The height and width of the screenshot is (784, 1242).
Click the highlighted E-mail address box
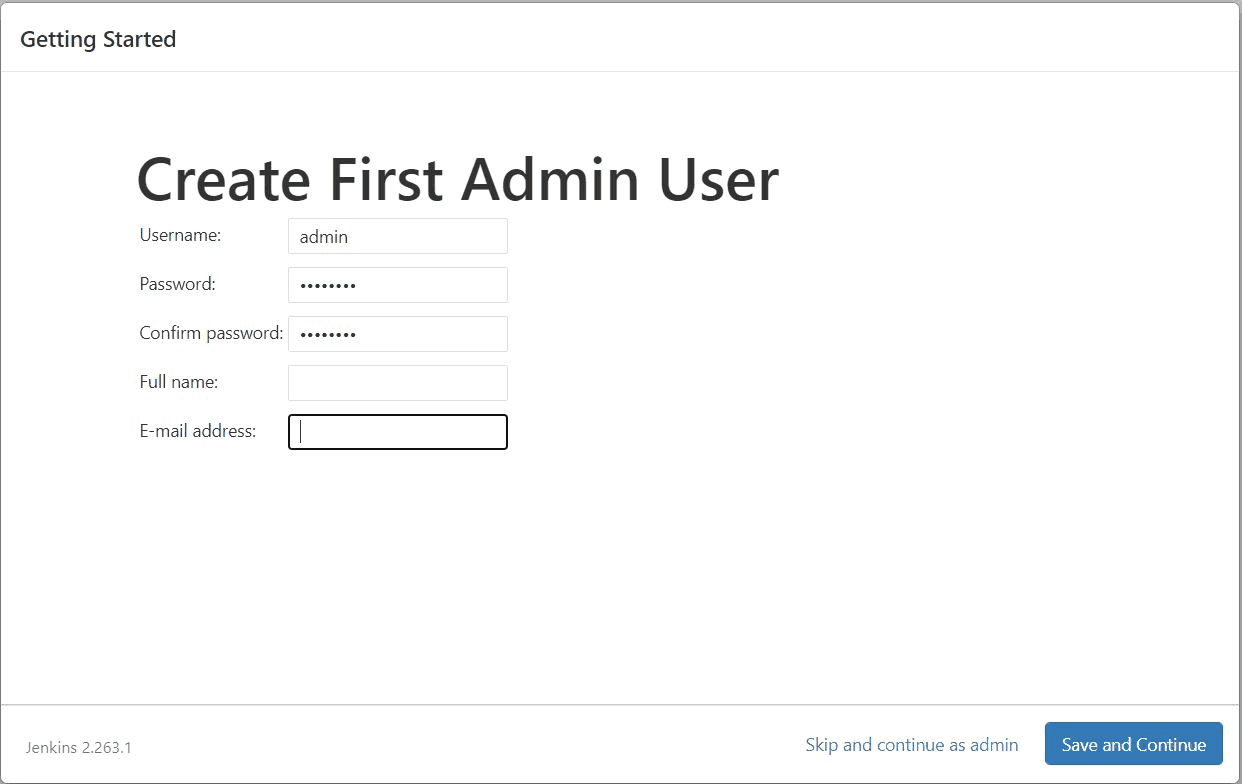click(x=397, y=431)
